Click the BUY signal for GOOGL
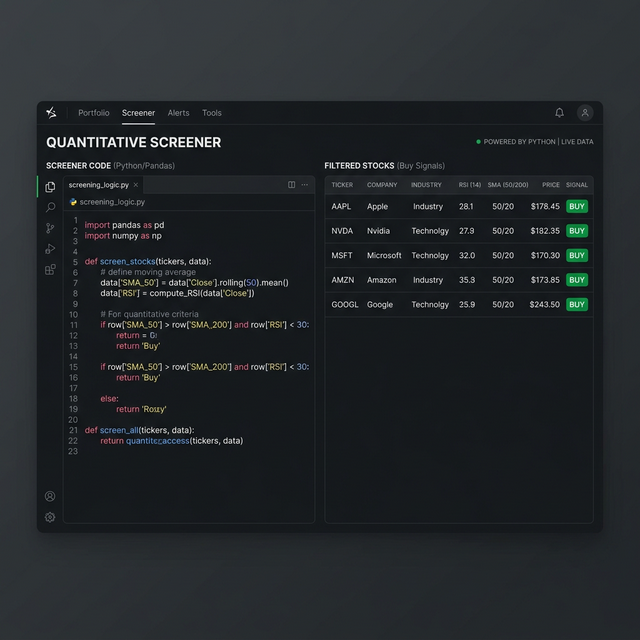The width and height of the screenshot is (640, 640). click(x=577, y=304)
